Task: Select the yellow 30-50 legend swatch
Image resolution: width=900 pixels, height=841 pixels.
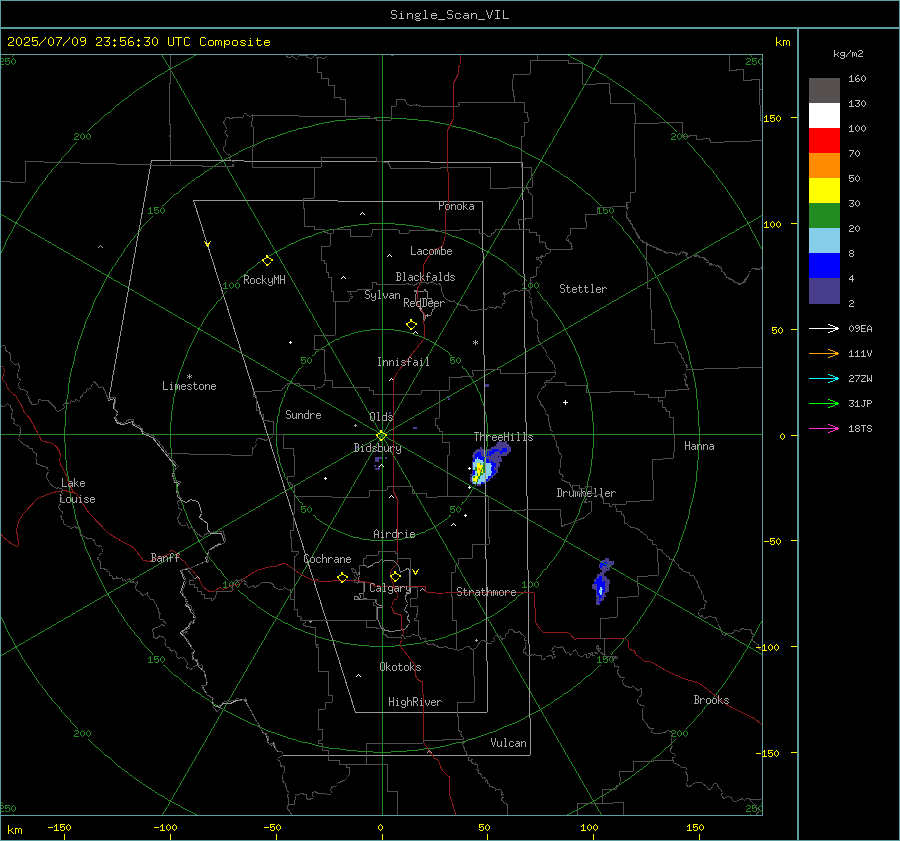Action: tap(824, 191)
